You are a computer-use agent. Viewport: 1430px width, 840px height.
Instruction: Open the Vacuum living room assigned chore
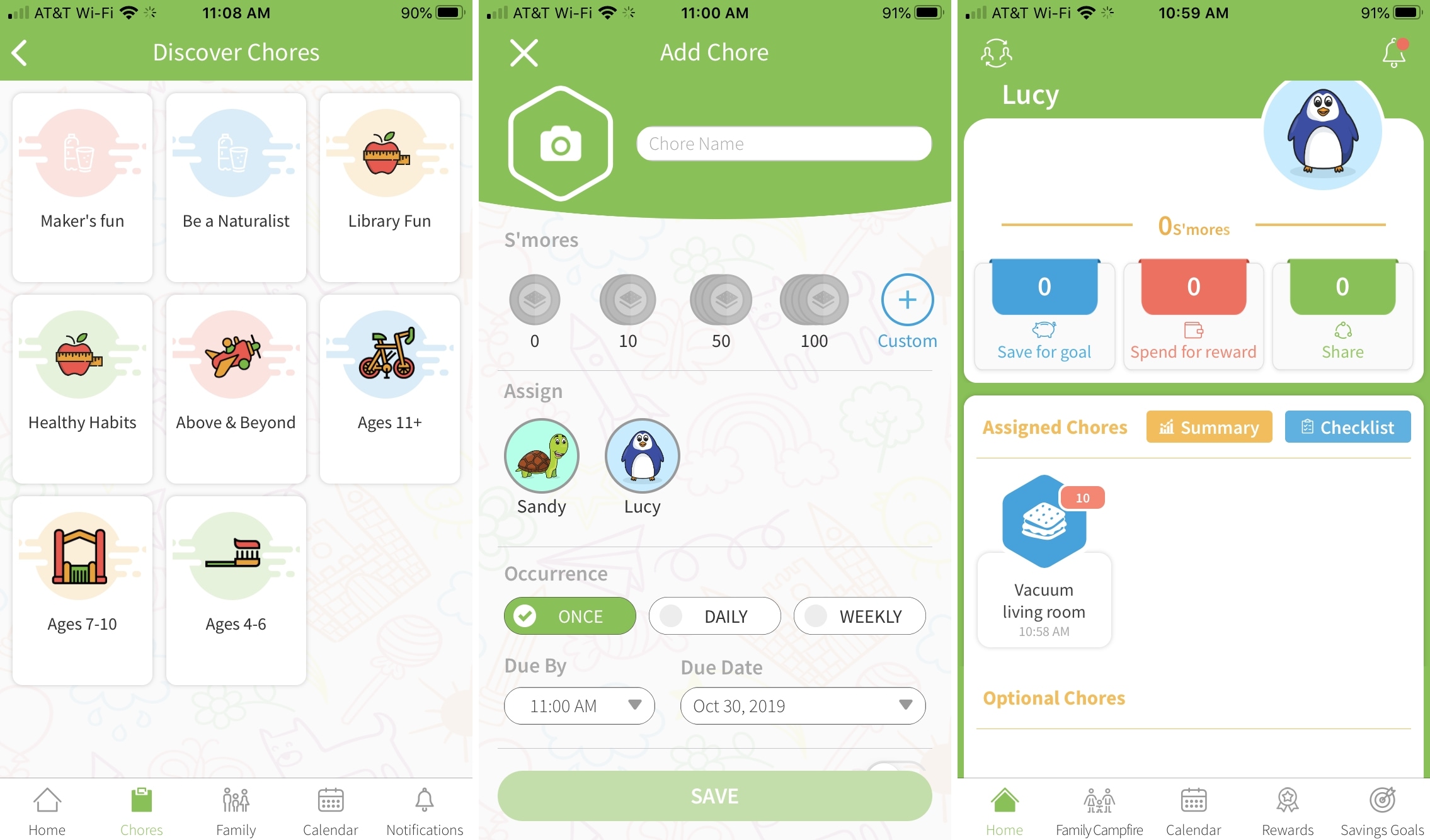point(1047,565)
